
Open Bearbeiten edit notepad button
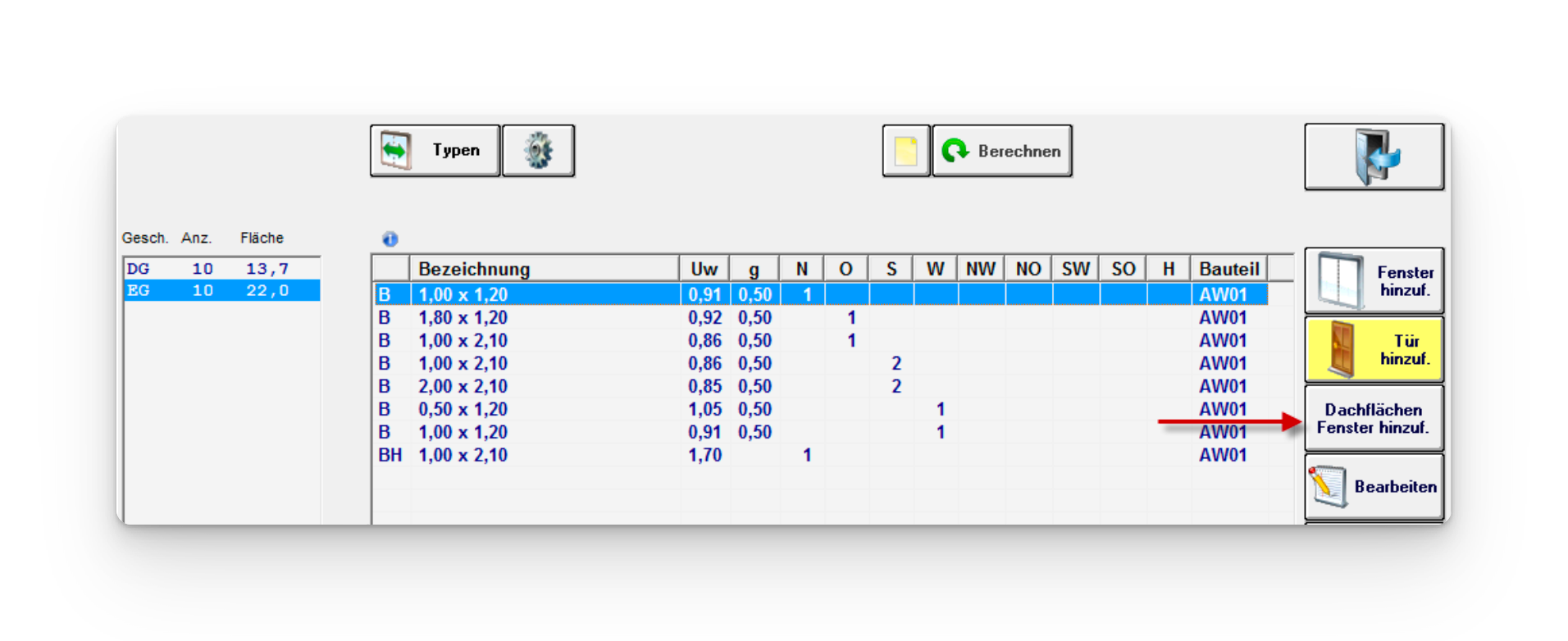coord(1374,487)
